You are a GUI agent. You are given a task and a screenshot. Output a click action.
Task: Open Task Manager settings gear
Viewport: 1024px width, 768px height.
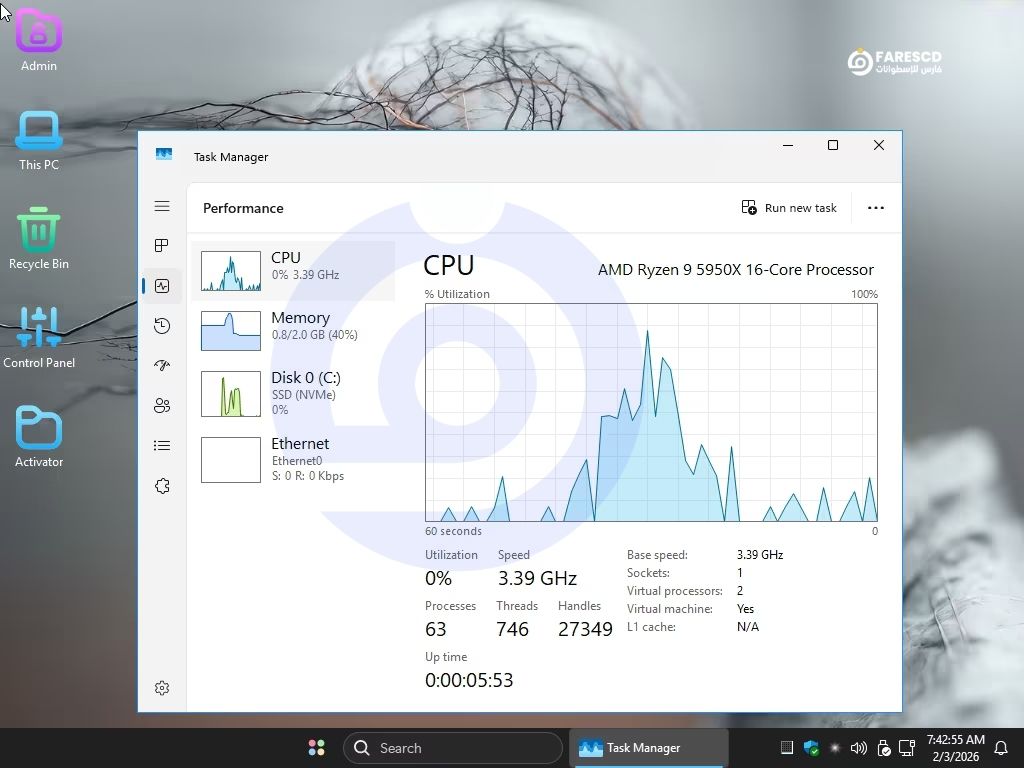[x=162, y=688]
